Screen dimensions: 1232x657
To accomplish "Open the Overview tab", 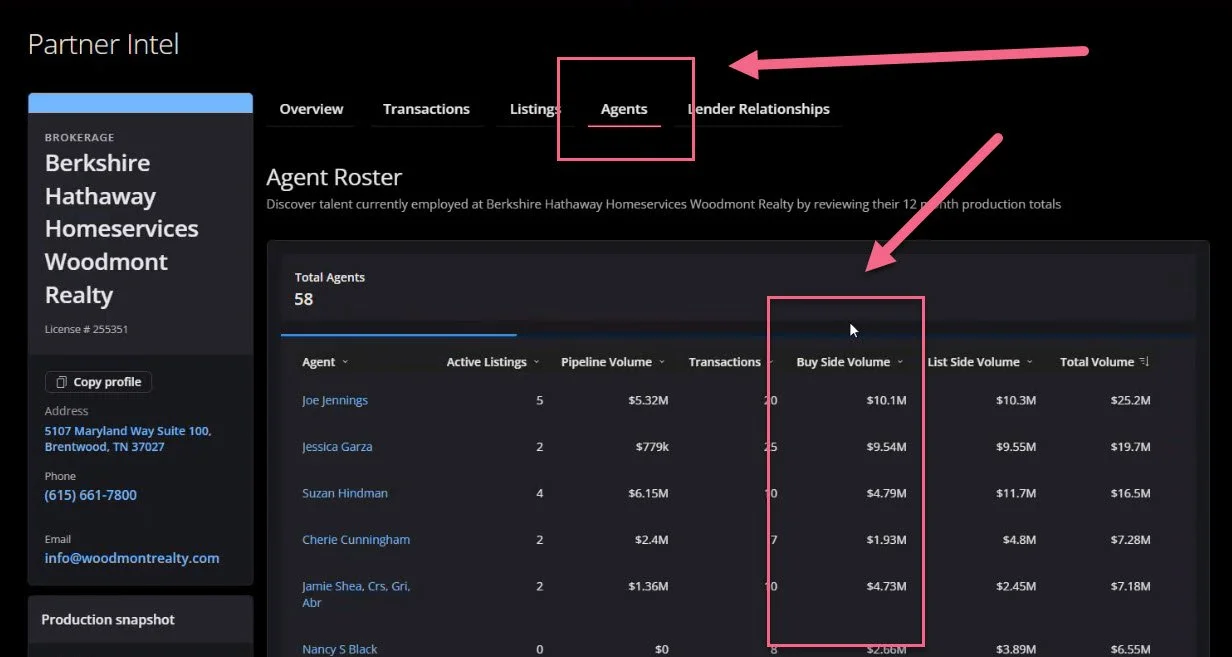I will coord(311,109).
